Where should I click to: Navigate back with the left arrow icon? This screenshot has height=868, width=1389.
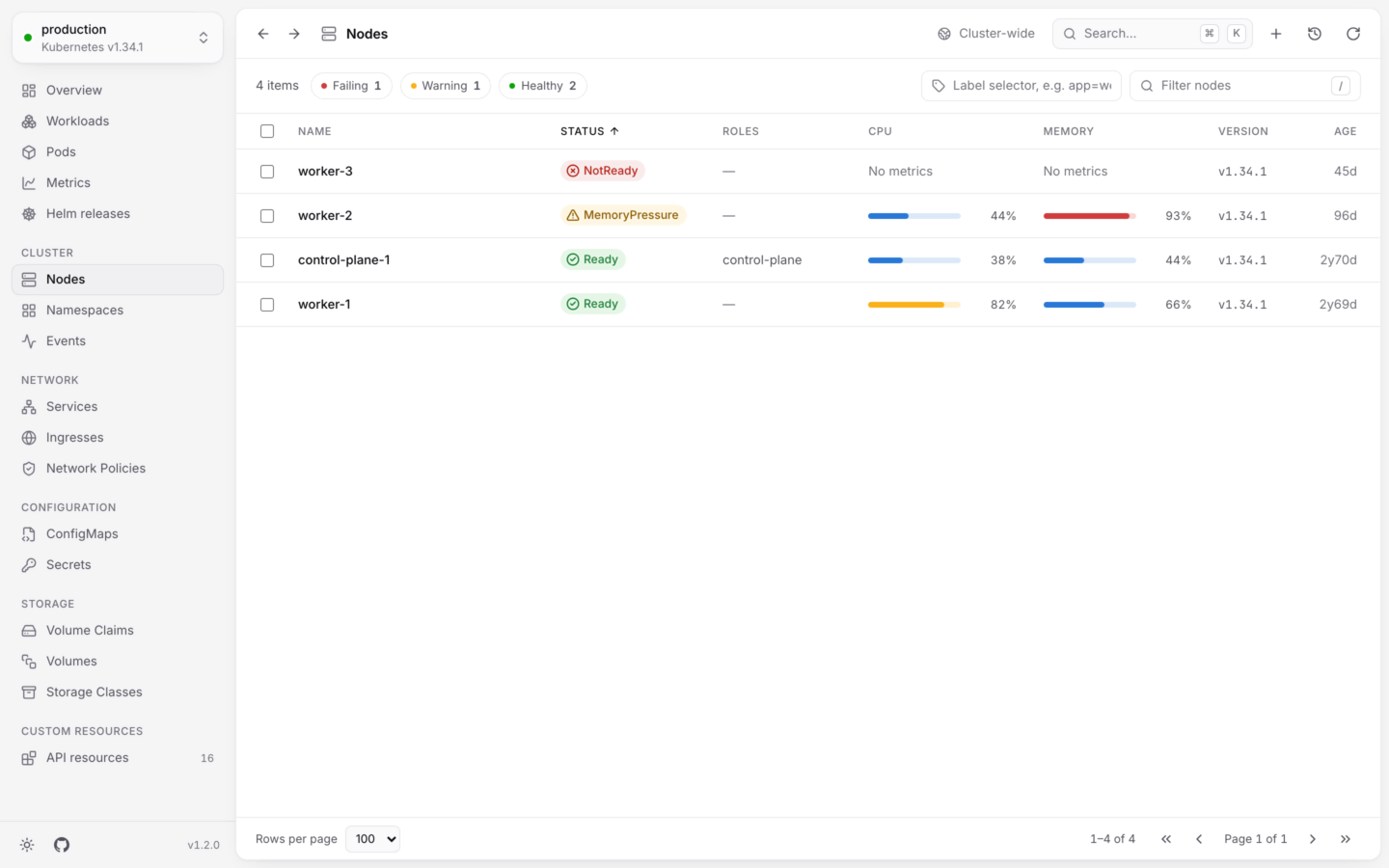[x=263, y=34]
